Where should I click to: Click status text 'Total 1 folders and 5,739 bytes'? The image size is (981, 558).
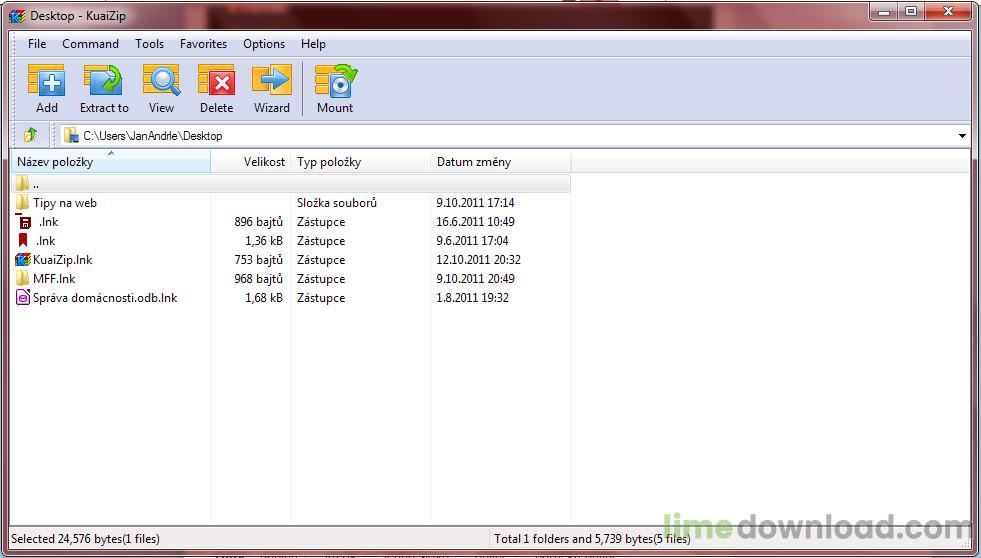pyautogui.click(x=574, y=539)
